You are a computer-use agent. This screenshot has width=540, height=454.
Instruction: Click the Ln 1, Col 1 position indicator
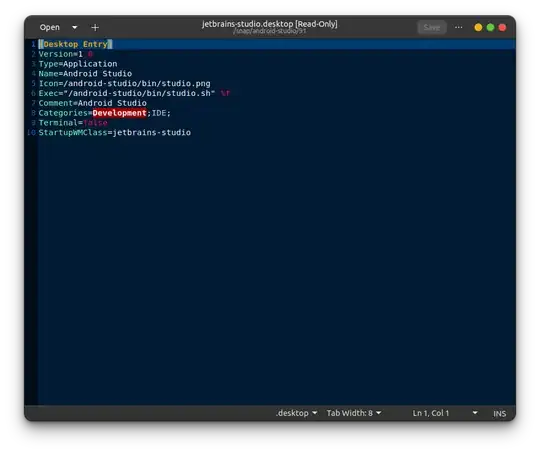[x=430, y=413]
